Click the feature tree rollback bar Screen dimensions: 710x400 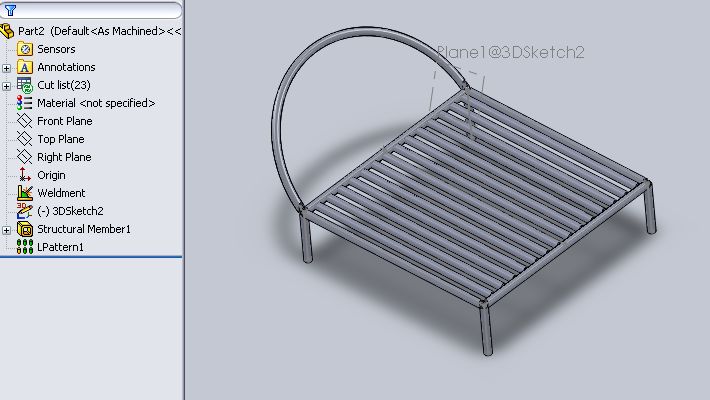(x=91, y=257)
